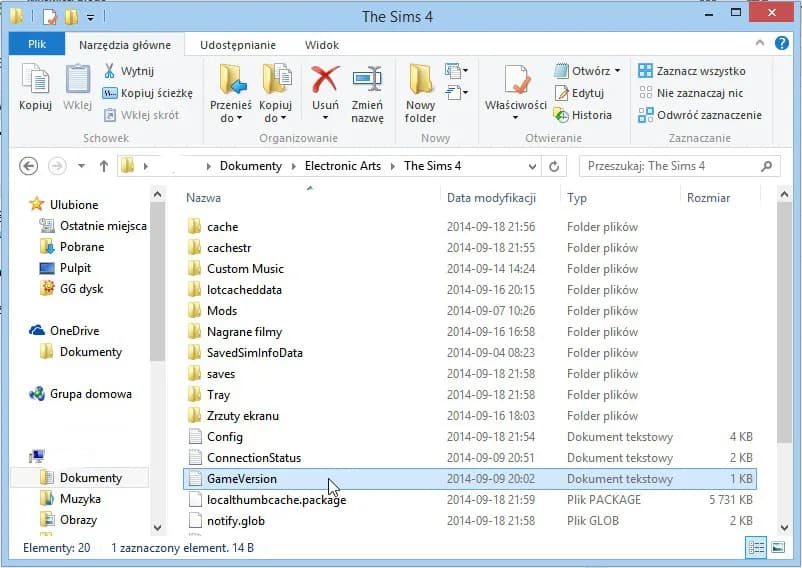Sort by Data modyfikacji column header
Viewport: 802px width, 568px height.
point(492,198)
